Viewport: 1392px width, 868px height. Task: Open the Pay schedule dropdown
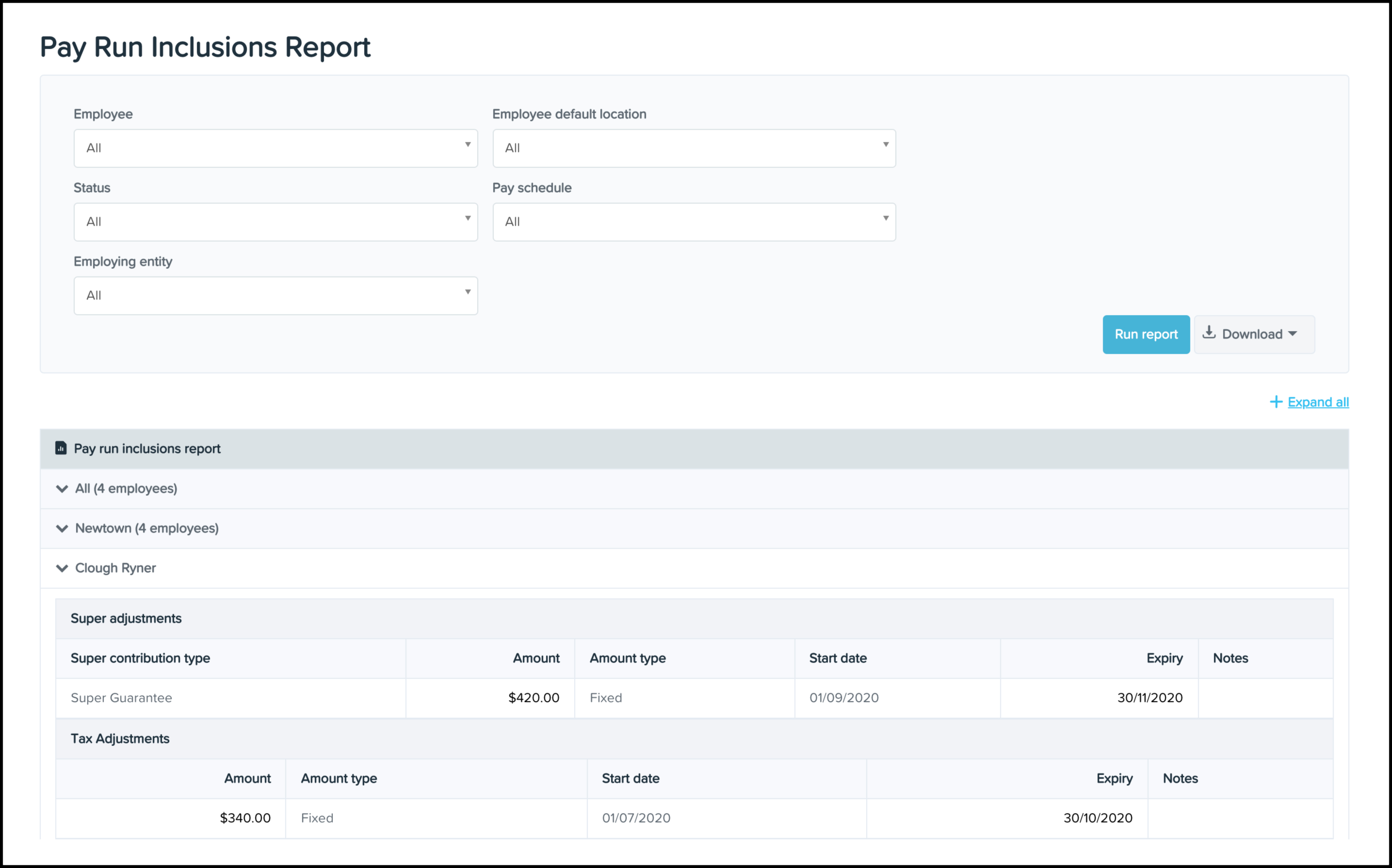tap(694, 222)
